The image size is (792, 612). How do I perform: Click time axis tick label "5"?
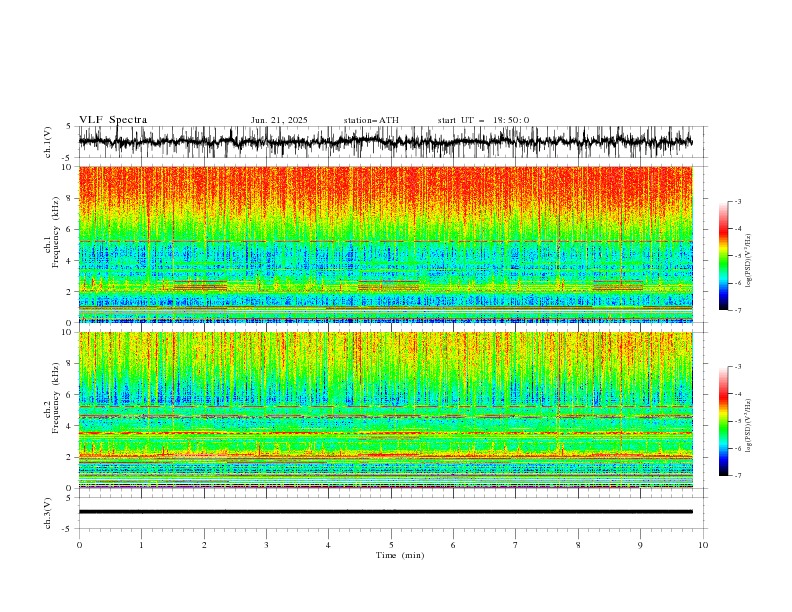[391, 545]
